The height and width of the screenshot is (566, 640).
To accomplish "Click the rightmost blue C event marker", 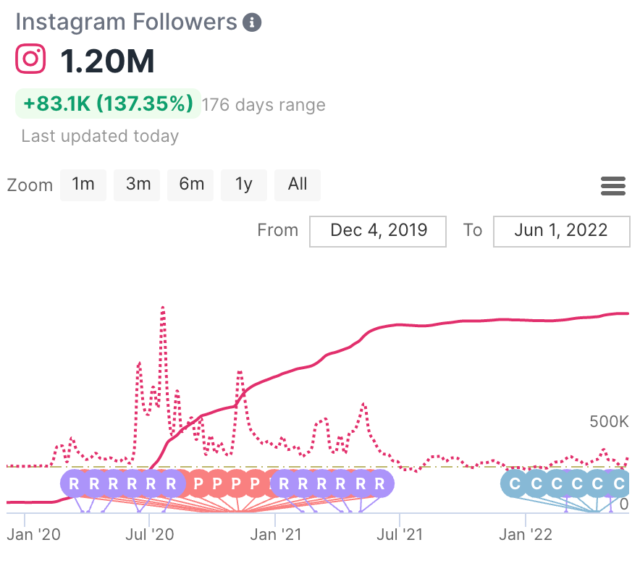I will coord(619,484).
